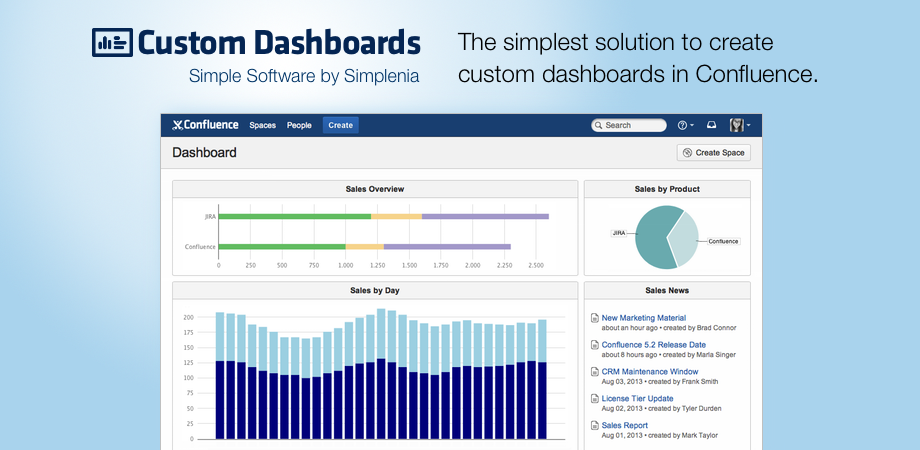This screenshot has width=920, height=450.
Task: Click the page icon beside Sales Report
Action: coord(595,426)
